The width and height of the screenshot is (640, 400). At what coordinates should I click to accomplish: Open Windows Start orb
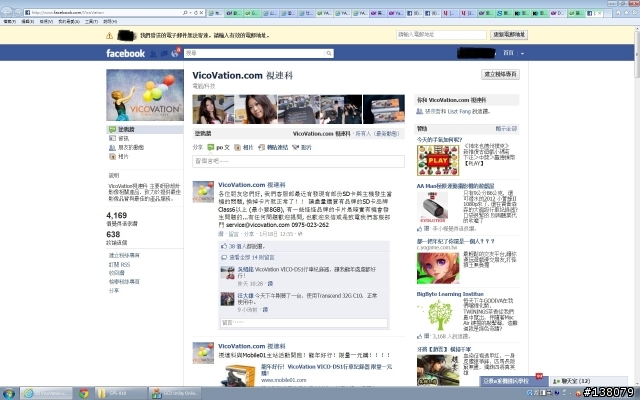pos(9,393)
